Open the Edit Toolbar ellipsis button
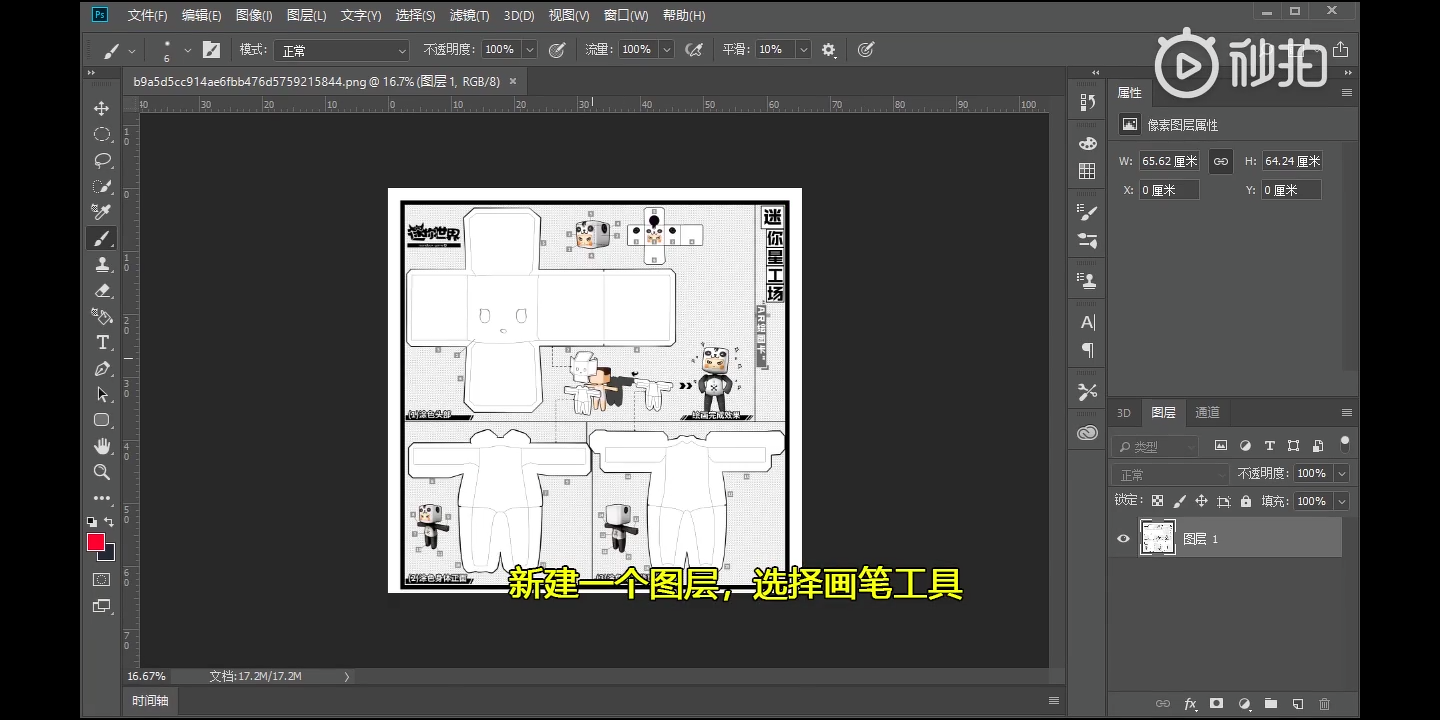Screen dimensions: 1440x720 [x=102, y=497]
